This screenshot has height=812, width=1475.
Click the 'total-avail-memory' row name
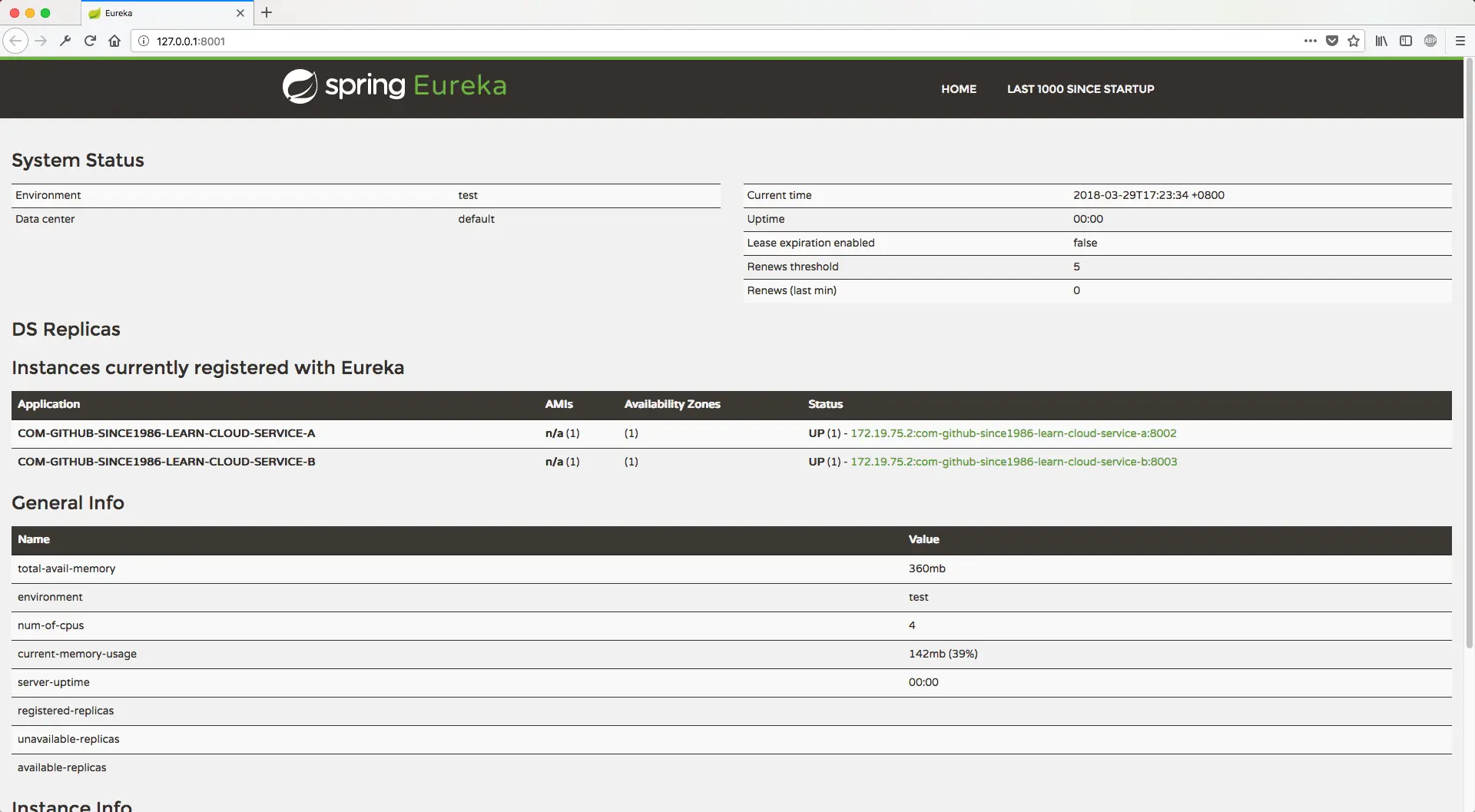click(x=66, y=568)
